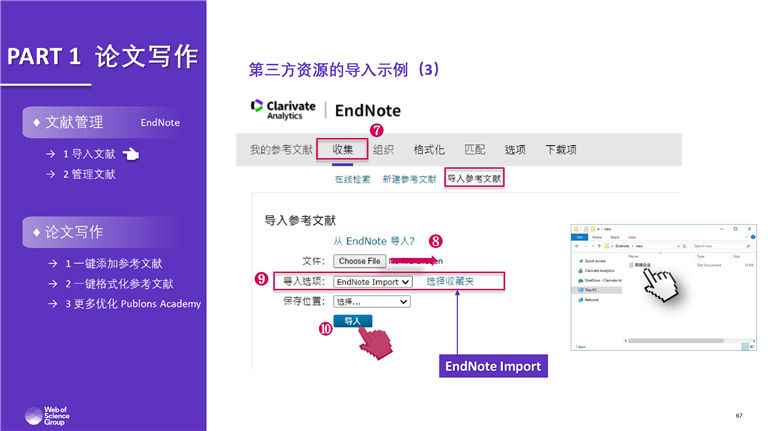The height and width of the screenshot is (431, 768).
Task: Select the text document file in Explorer
Action: point(640,265)
